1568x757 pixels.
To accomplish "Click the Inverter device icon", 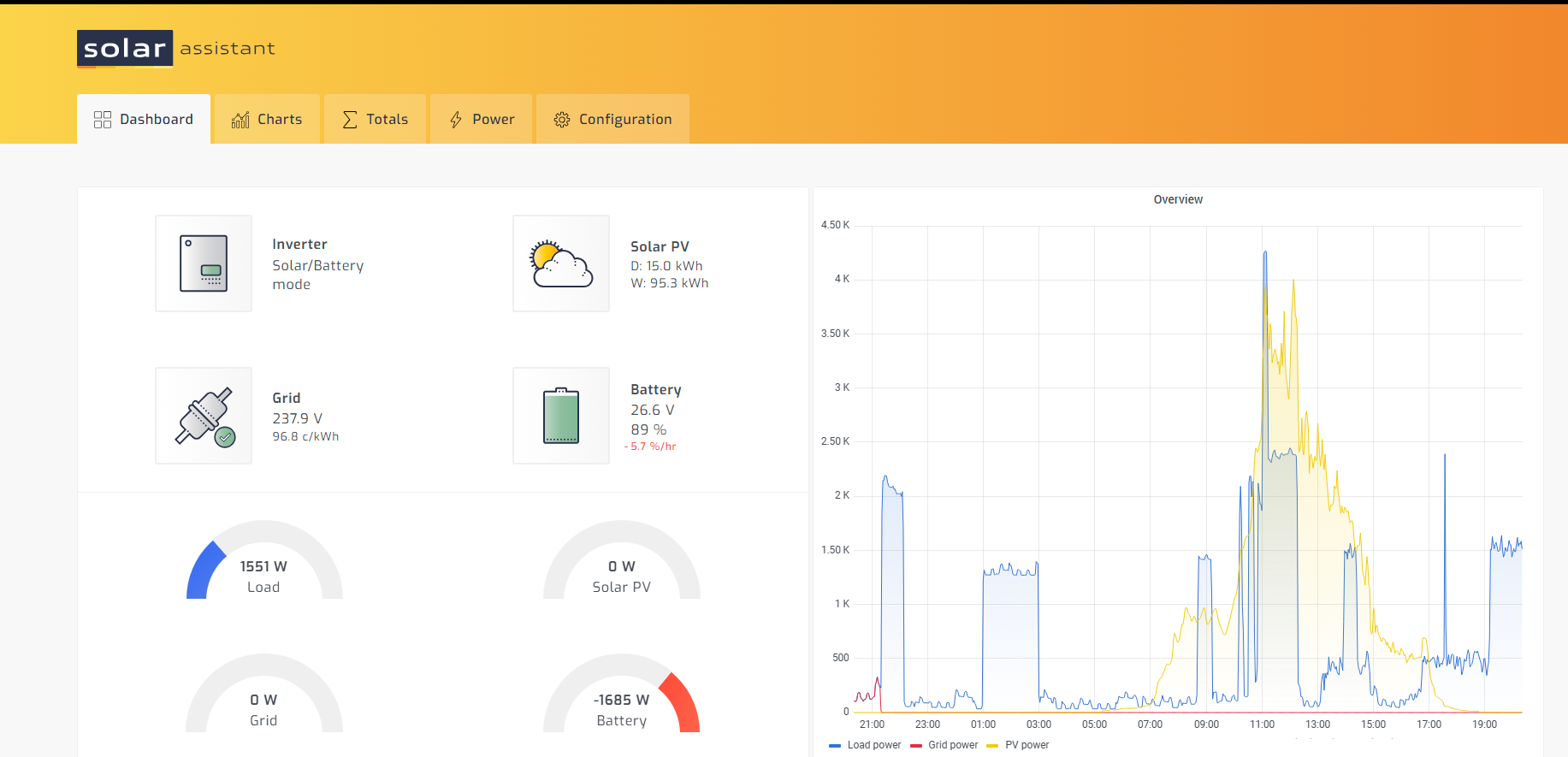I will click(204, 263).
